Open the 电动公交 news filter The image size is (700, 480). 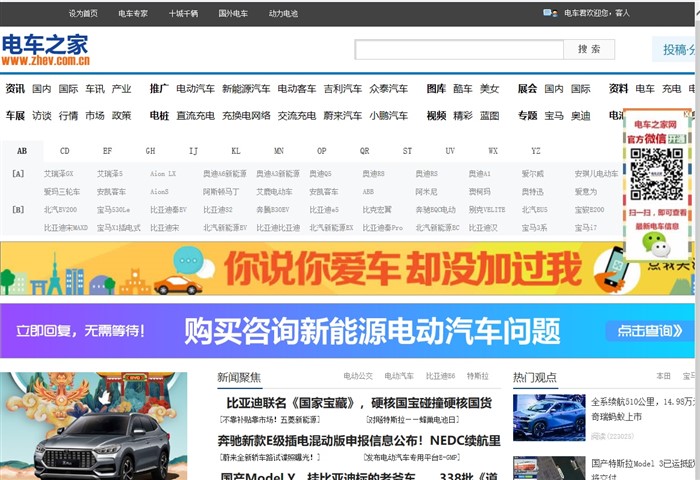(x=358, y=376)
